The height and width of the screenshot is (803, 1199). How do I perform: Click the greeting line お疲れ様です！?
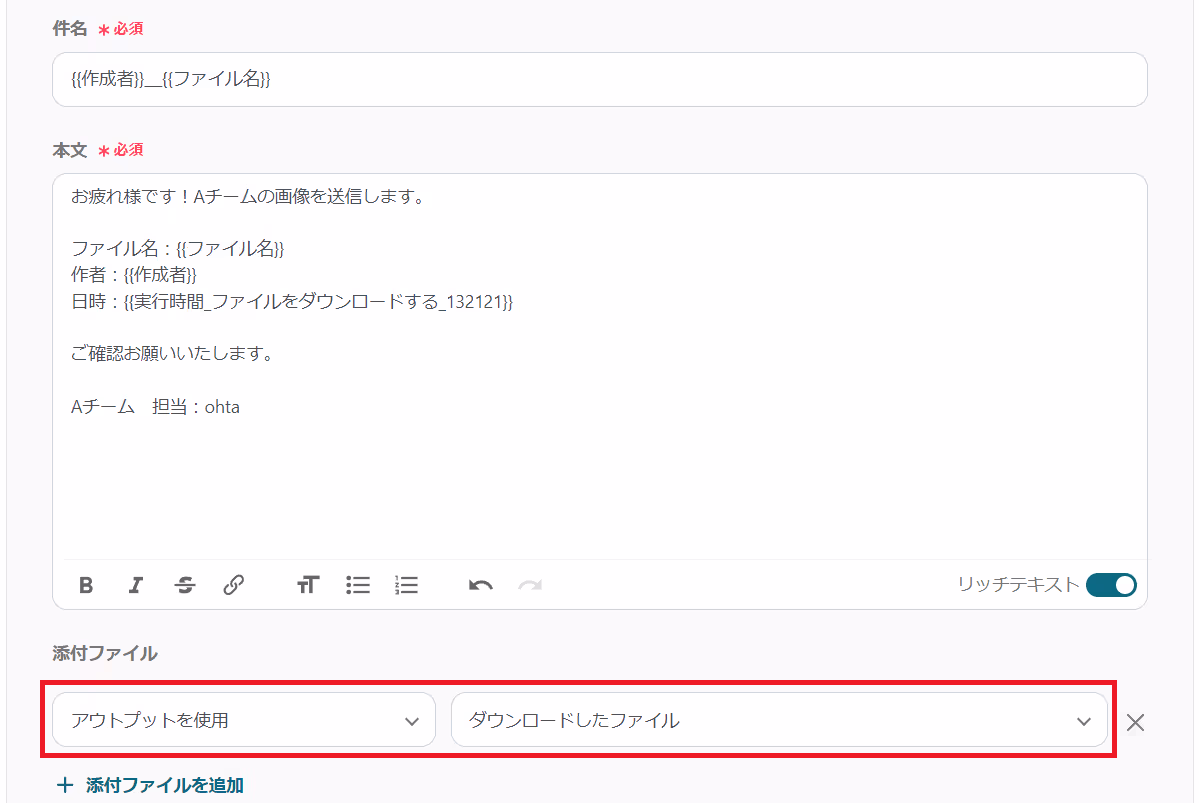pyautogui.click(x=248, y=197)
